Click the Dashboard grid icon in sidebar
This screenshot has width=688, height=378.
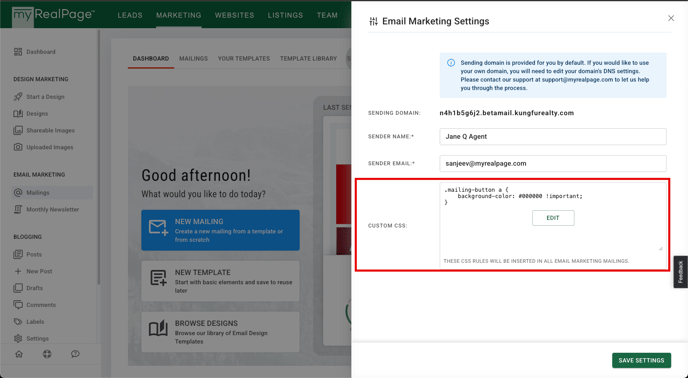(18, 52)
